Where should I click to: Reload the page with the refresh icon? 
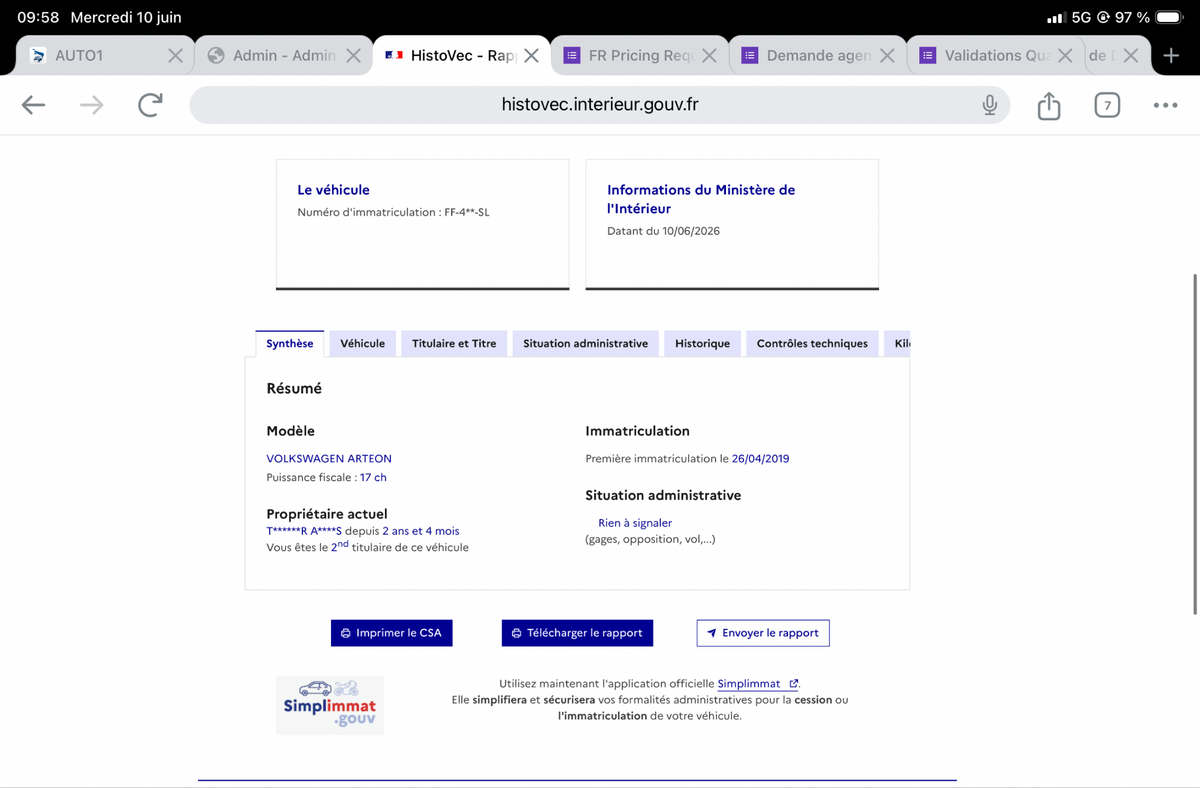click(x=150, y=105)
